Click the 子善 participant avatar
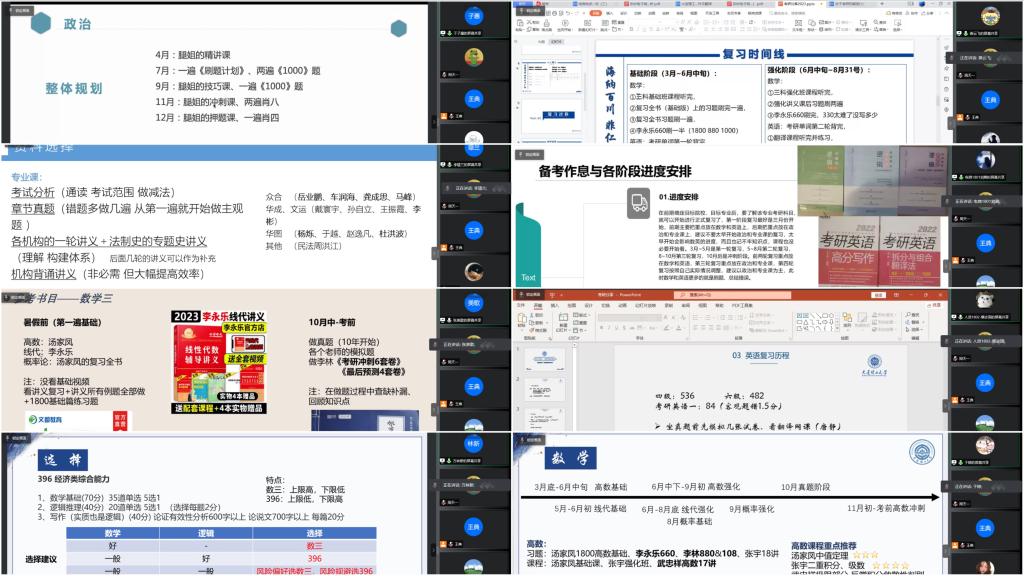The image size is (1024, 576). tap(474, 17)
